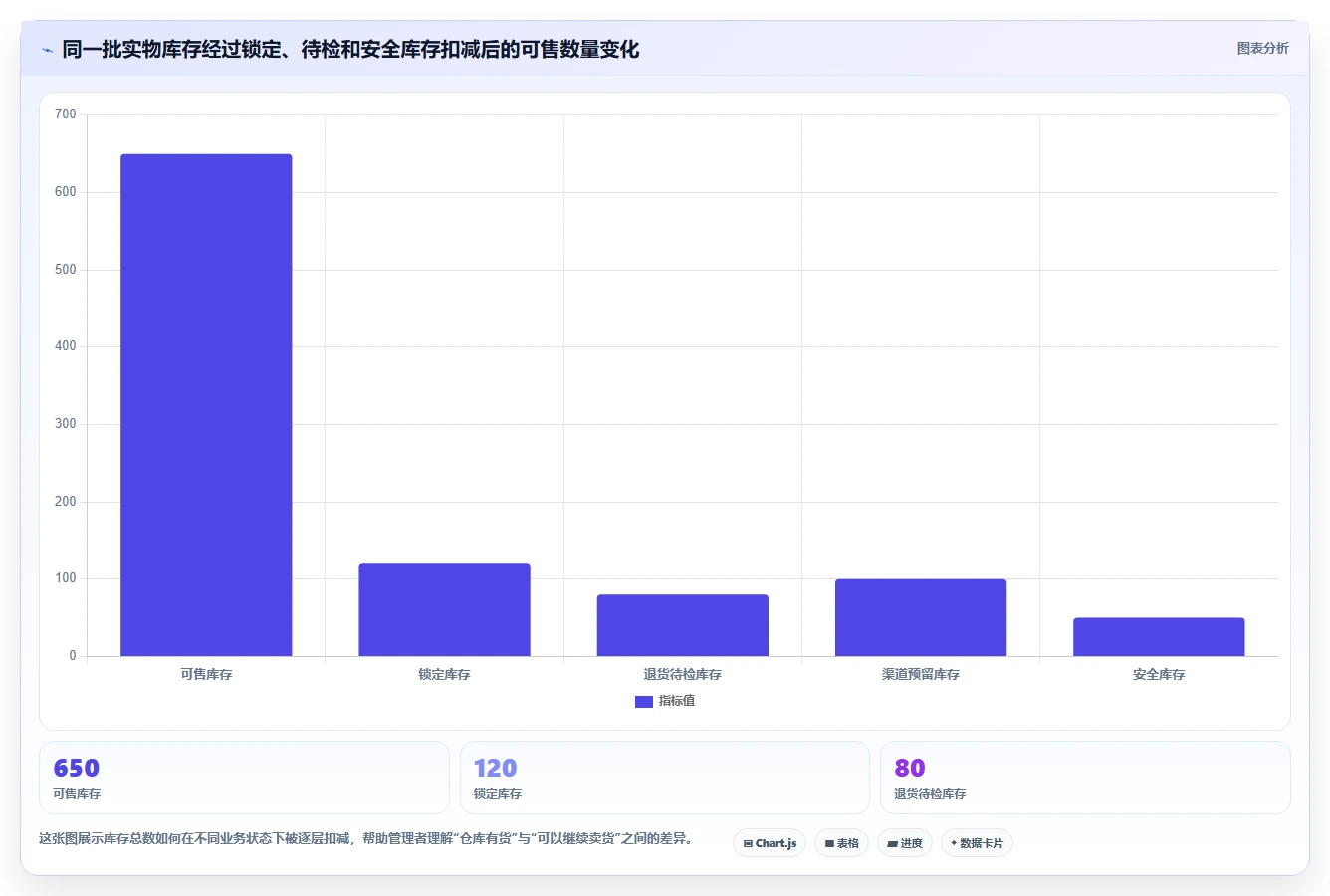This screenshot has height=896, width=1330.
Task: Click the 图表分析 label
Action: [1262, 48]
